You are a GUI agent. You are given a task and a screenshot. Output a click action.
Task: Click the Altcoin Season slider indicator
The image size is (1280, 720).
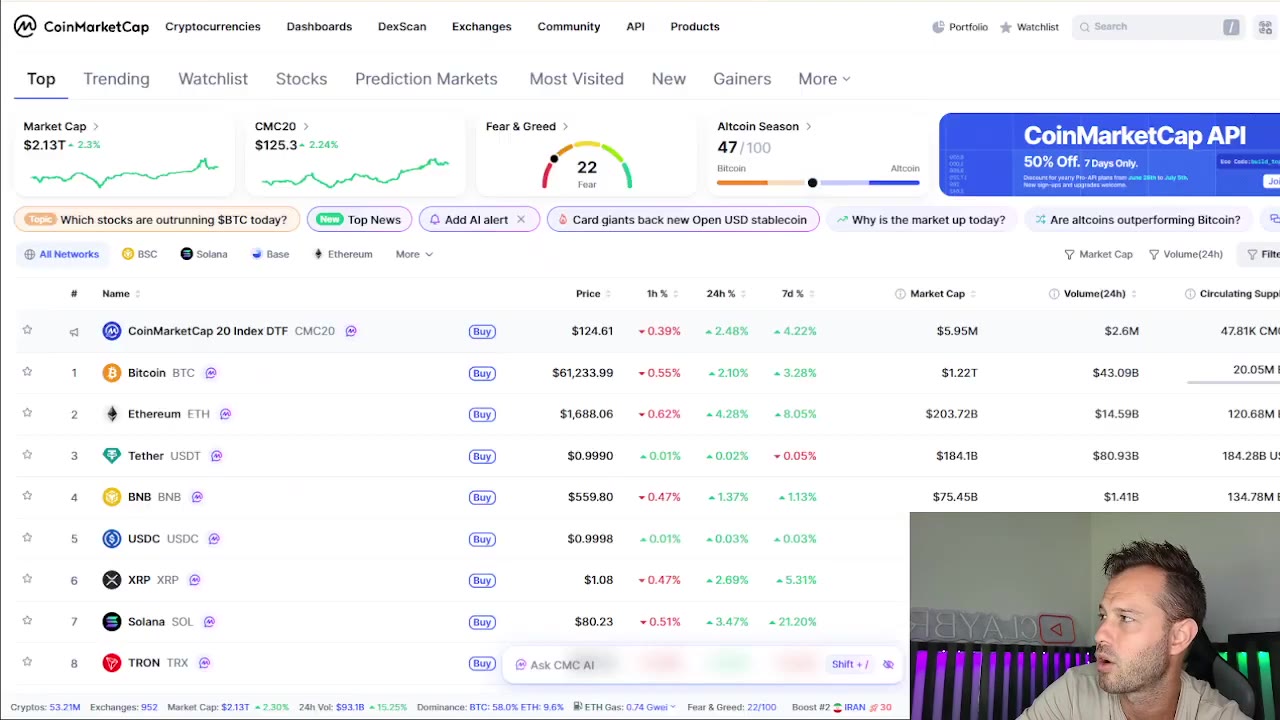coord(812,183)
